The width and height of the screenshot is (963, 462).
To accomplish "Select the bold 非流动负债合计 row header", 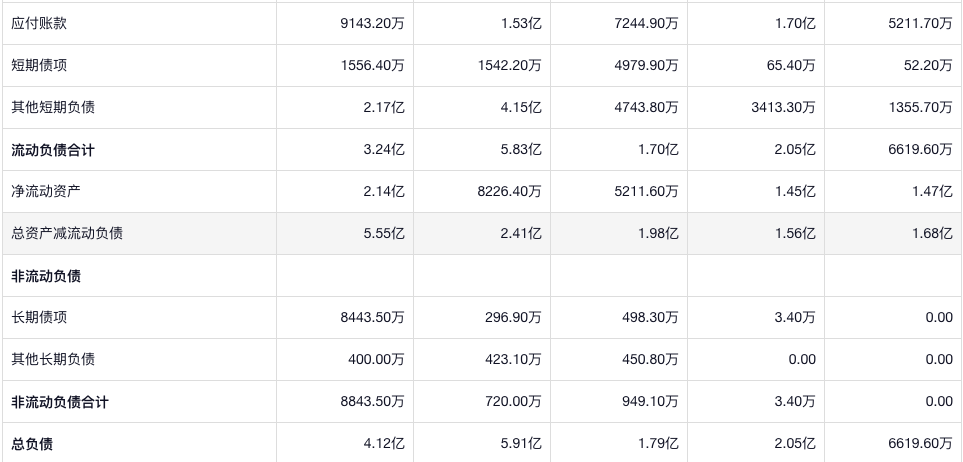I will [60, 402].
